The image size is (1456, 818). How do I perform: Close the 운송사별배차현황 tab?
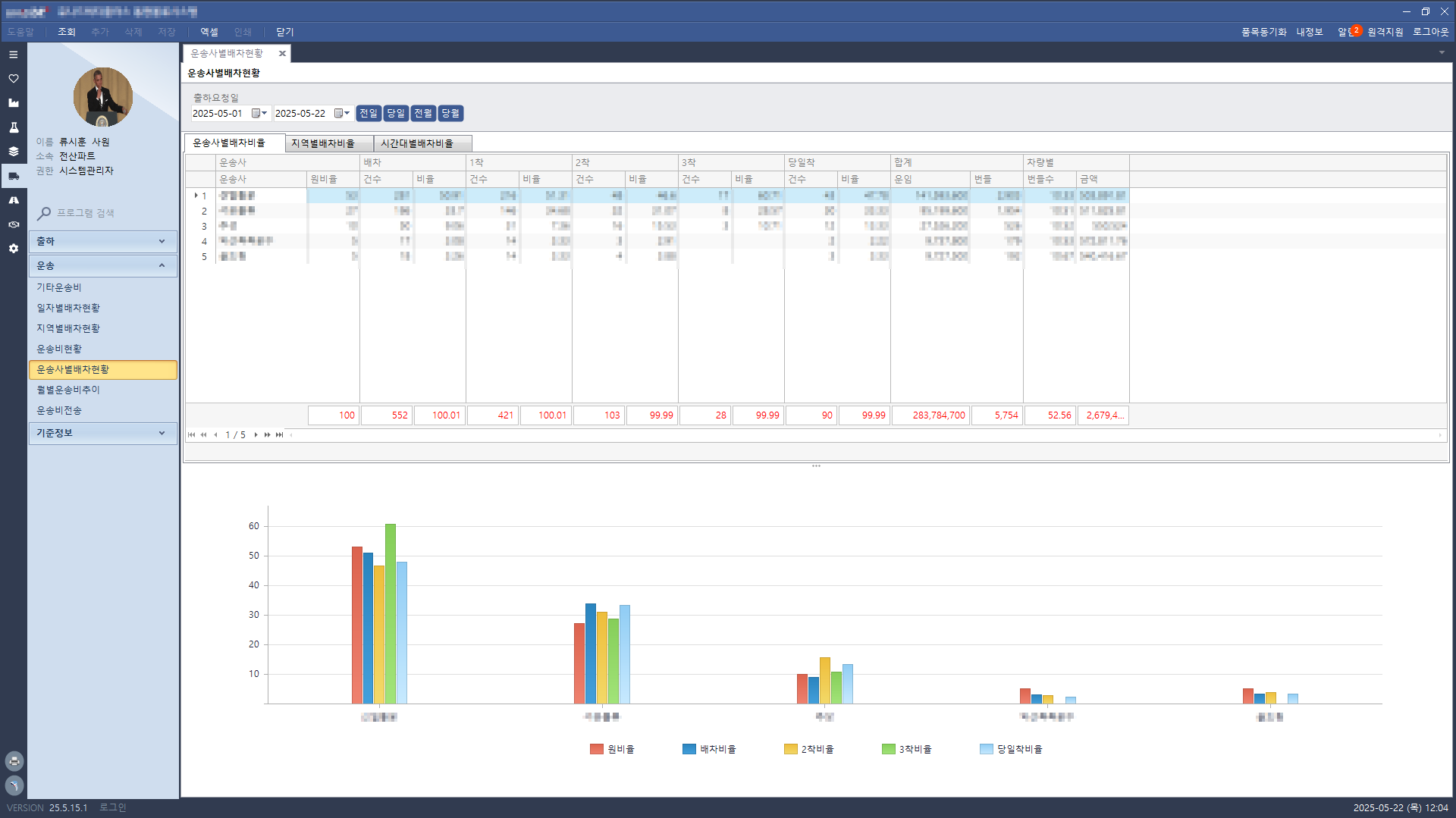click(x=282, y=54)
